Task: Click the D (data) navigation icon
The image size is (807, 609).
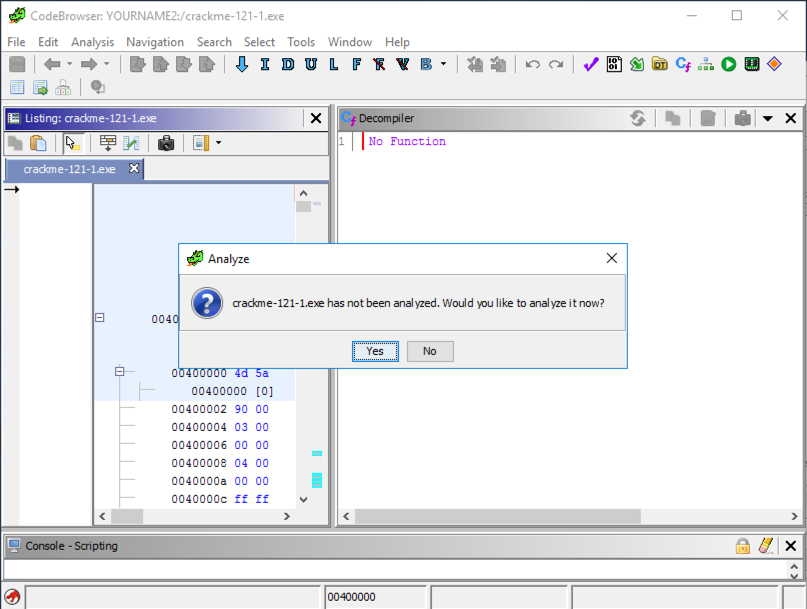Action: 288,64
